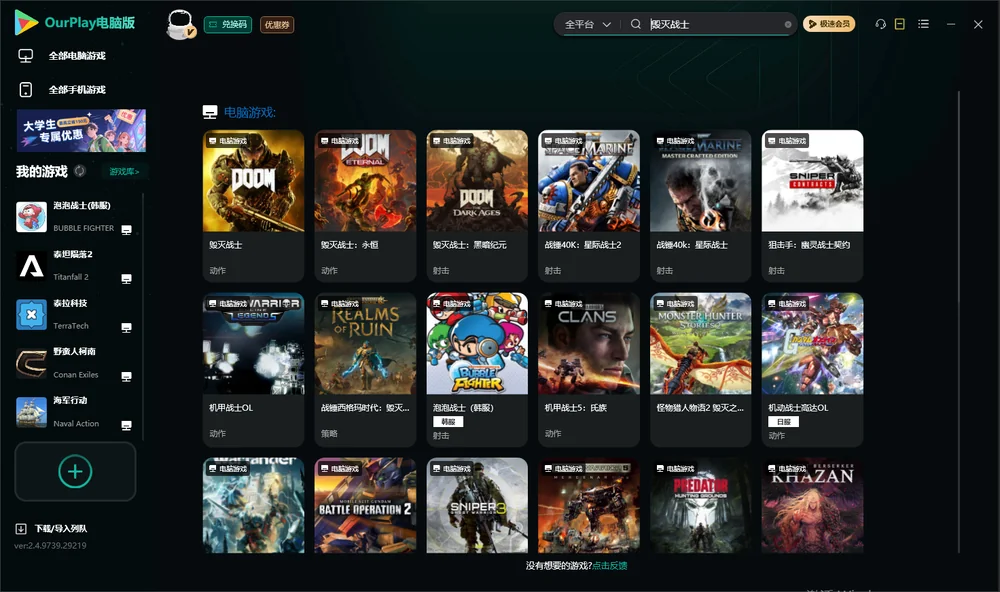Expand the 全平台 platform dropdown

[x=587, y=24]
